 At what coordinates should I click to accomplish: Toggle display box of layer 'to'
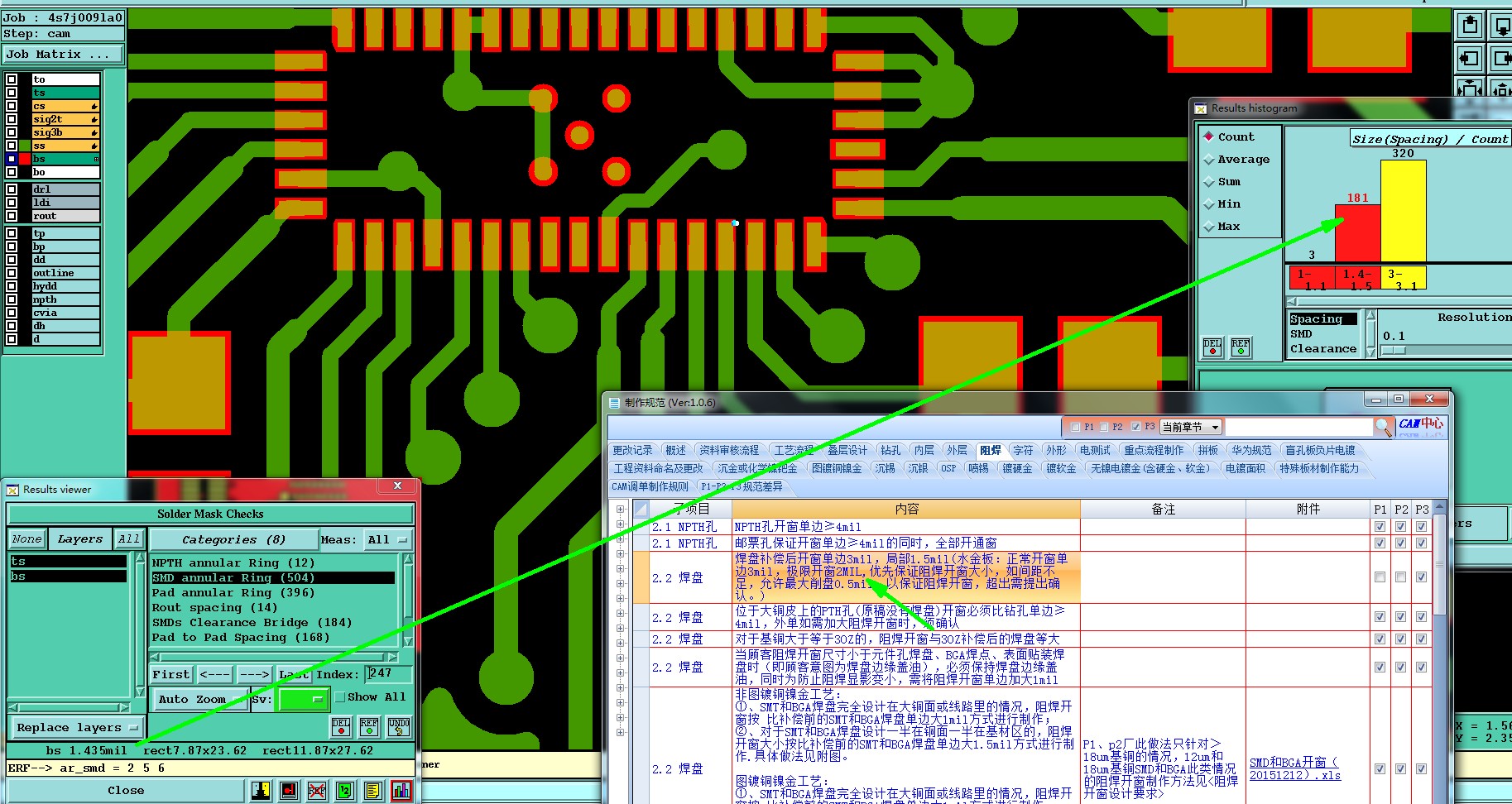coord(12,79)
